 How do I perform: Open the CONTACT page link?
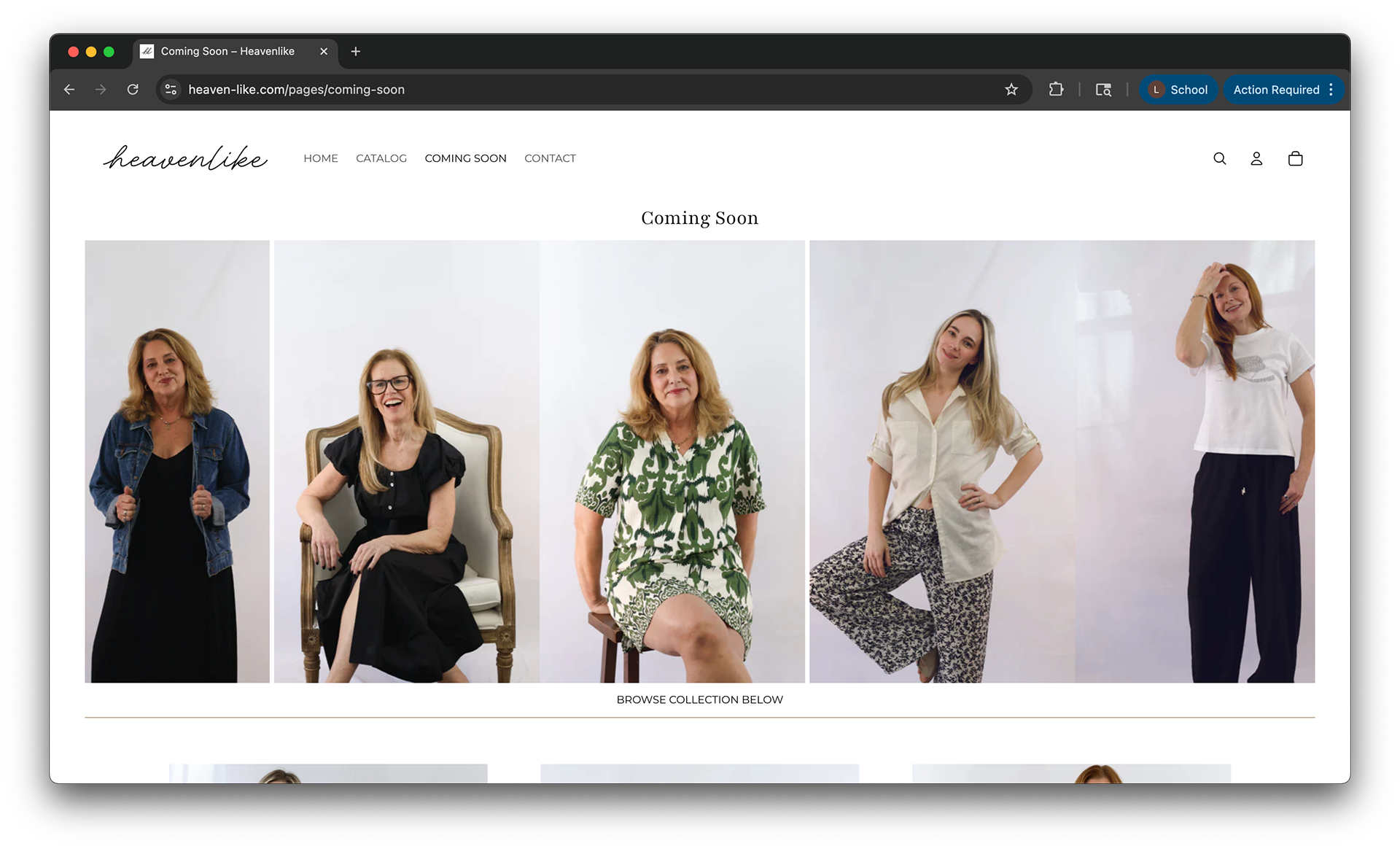550,158
